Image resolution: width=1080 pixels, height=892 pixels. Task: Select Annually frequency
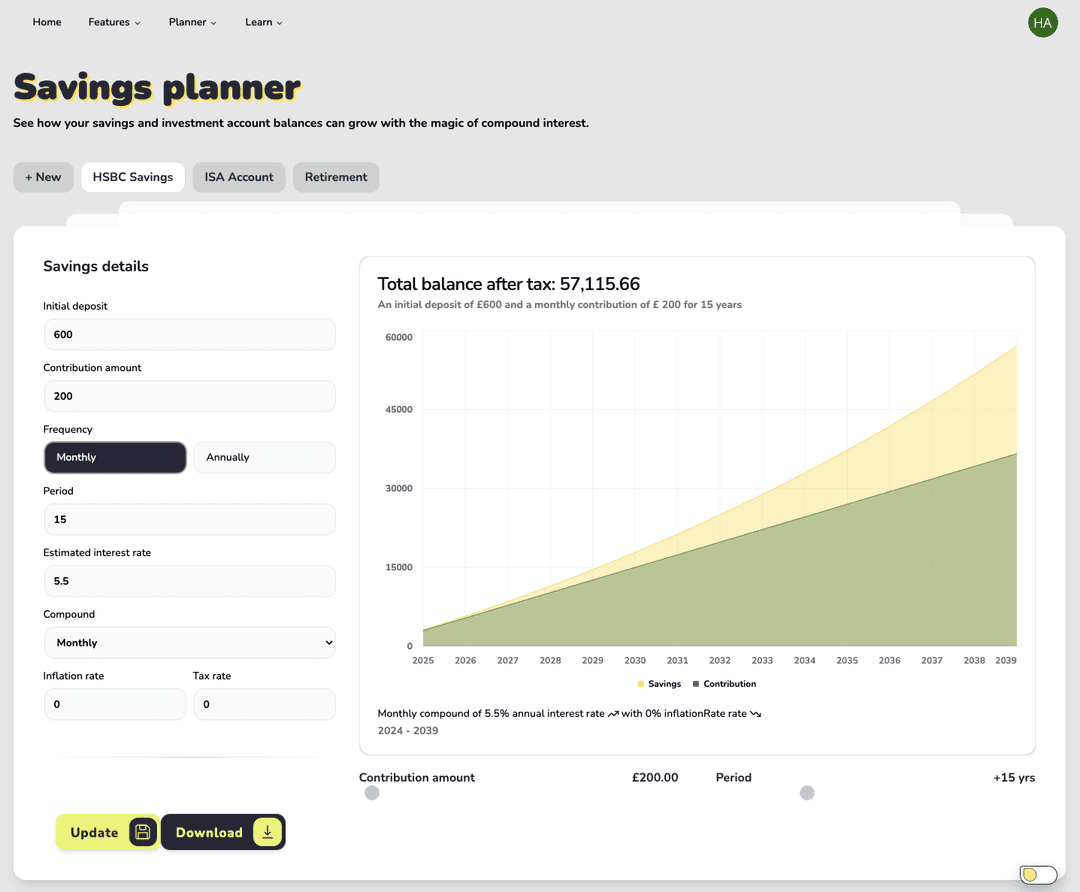click(x=264, y=457)
